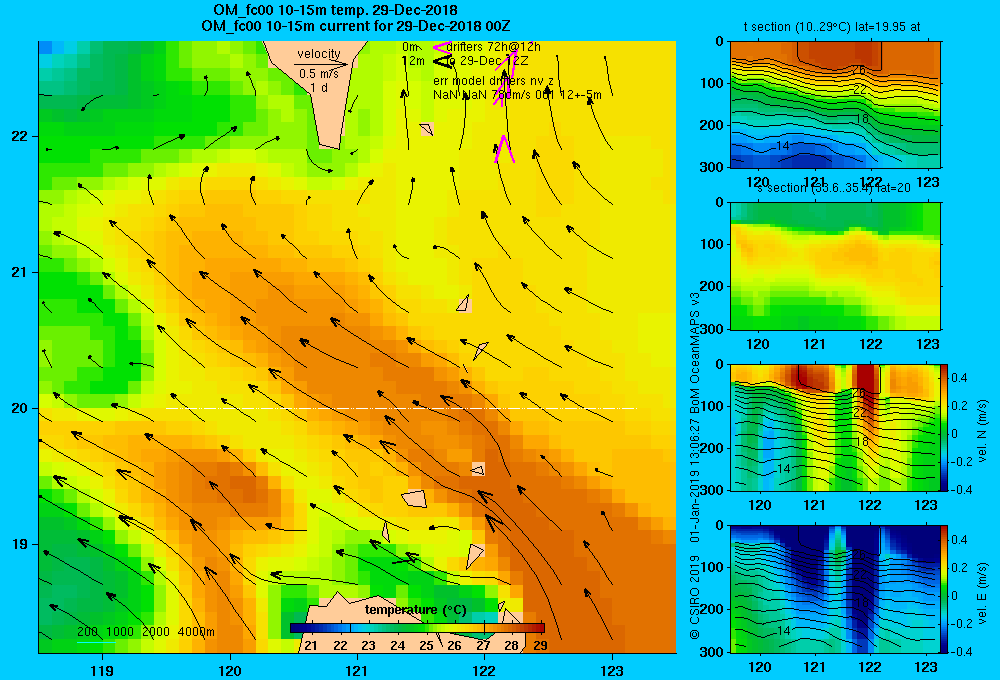Image resolution: width=1000 pixels, height=680 pixels.
Task: Click the 'drifters 72h@12h' legend text
Action: pos(494,47)
